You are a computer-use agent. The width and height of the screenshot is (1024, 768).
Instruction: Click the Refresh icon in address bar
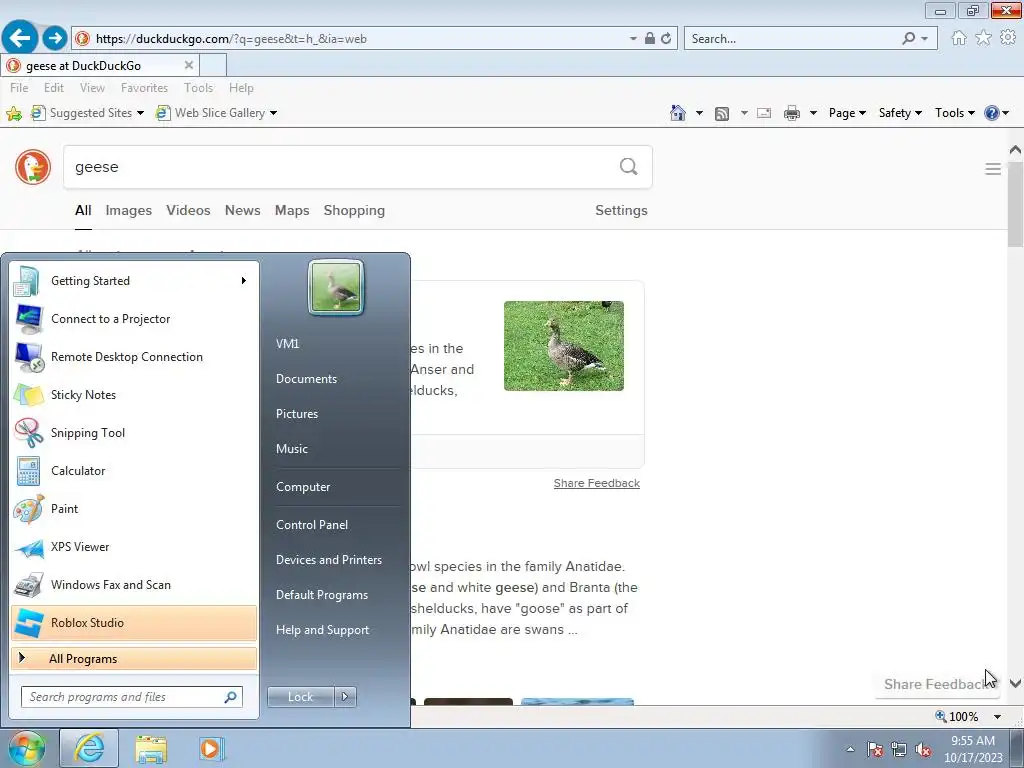[666, 39]
